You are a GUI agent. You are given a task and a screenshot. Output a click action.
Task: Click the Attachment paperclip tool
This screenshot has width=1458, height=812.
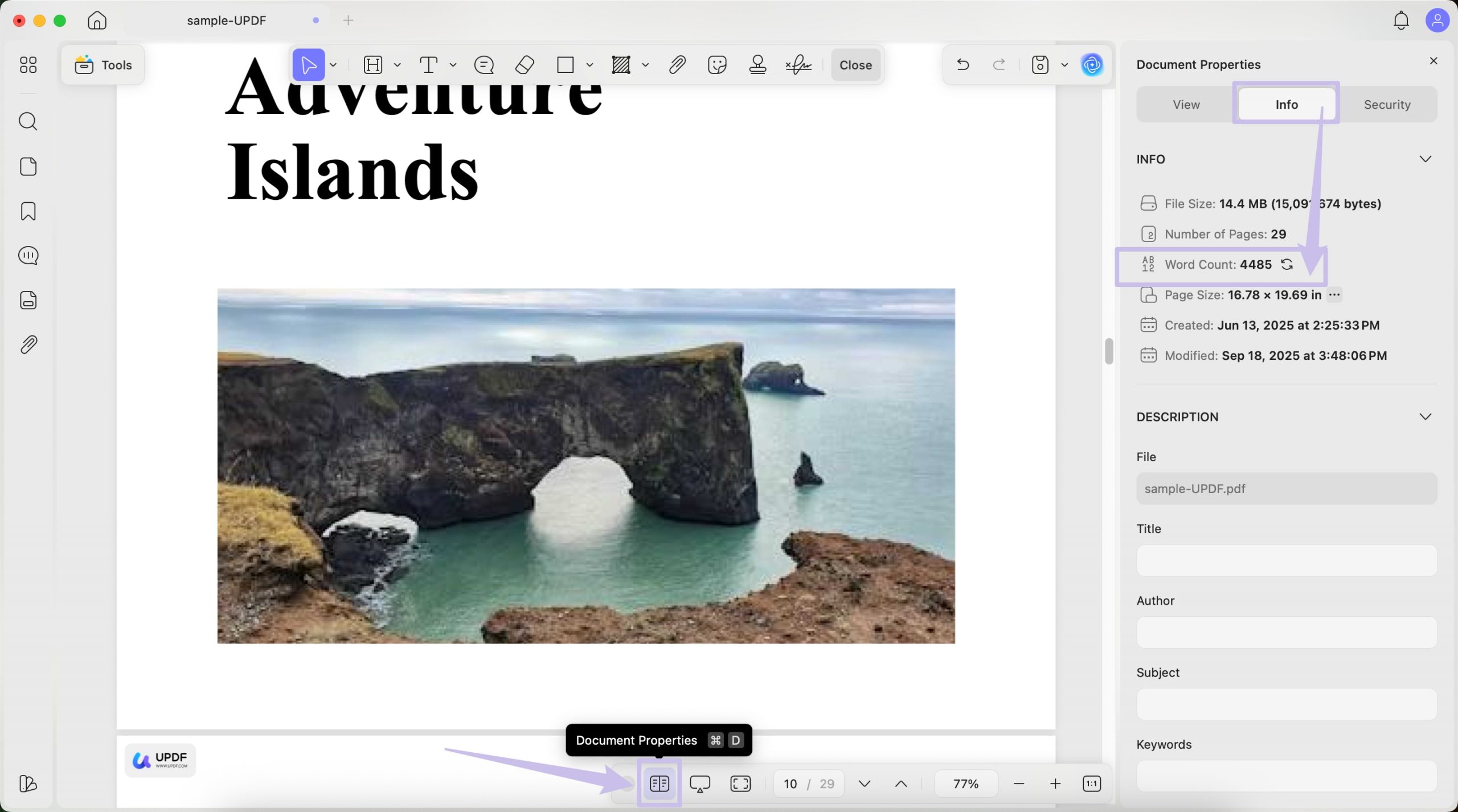click(x=677, y=64)
